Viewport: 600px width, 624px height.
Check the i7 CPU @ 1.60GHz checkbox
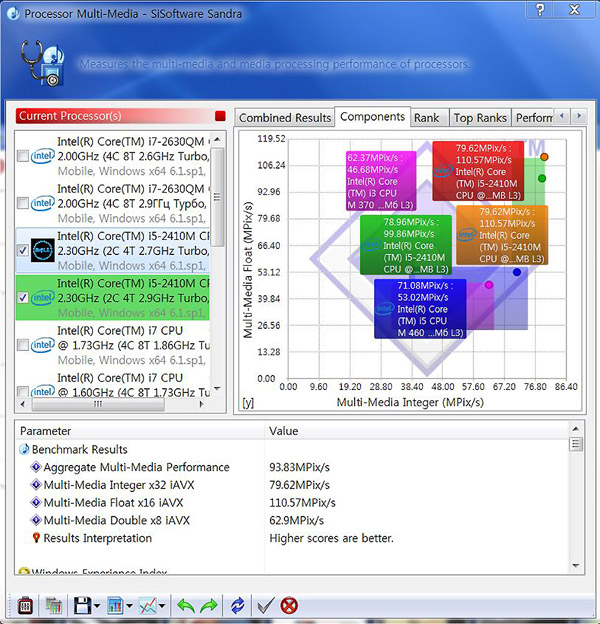click(23, 391)
